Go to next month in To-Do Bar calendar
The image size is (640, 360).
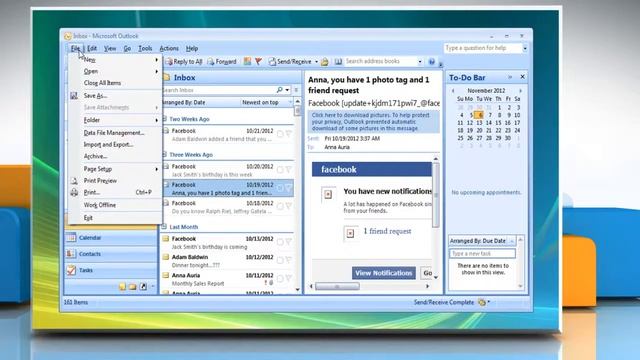[x=520, y=91]
